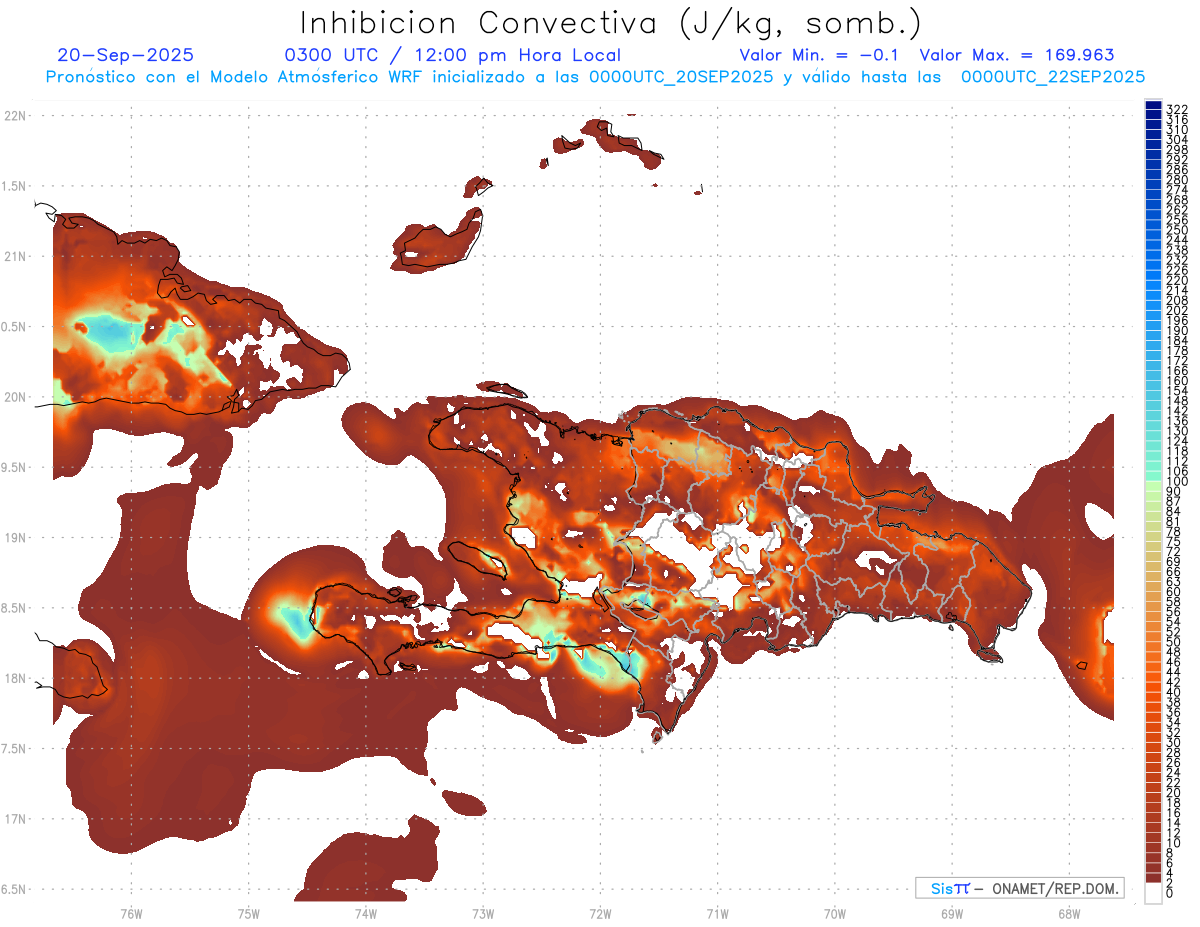Click the color scale value '160'
The height and width of the screenshot is (927, 1200).
[1176, 380]
